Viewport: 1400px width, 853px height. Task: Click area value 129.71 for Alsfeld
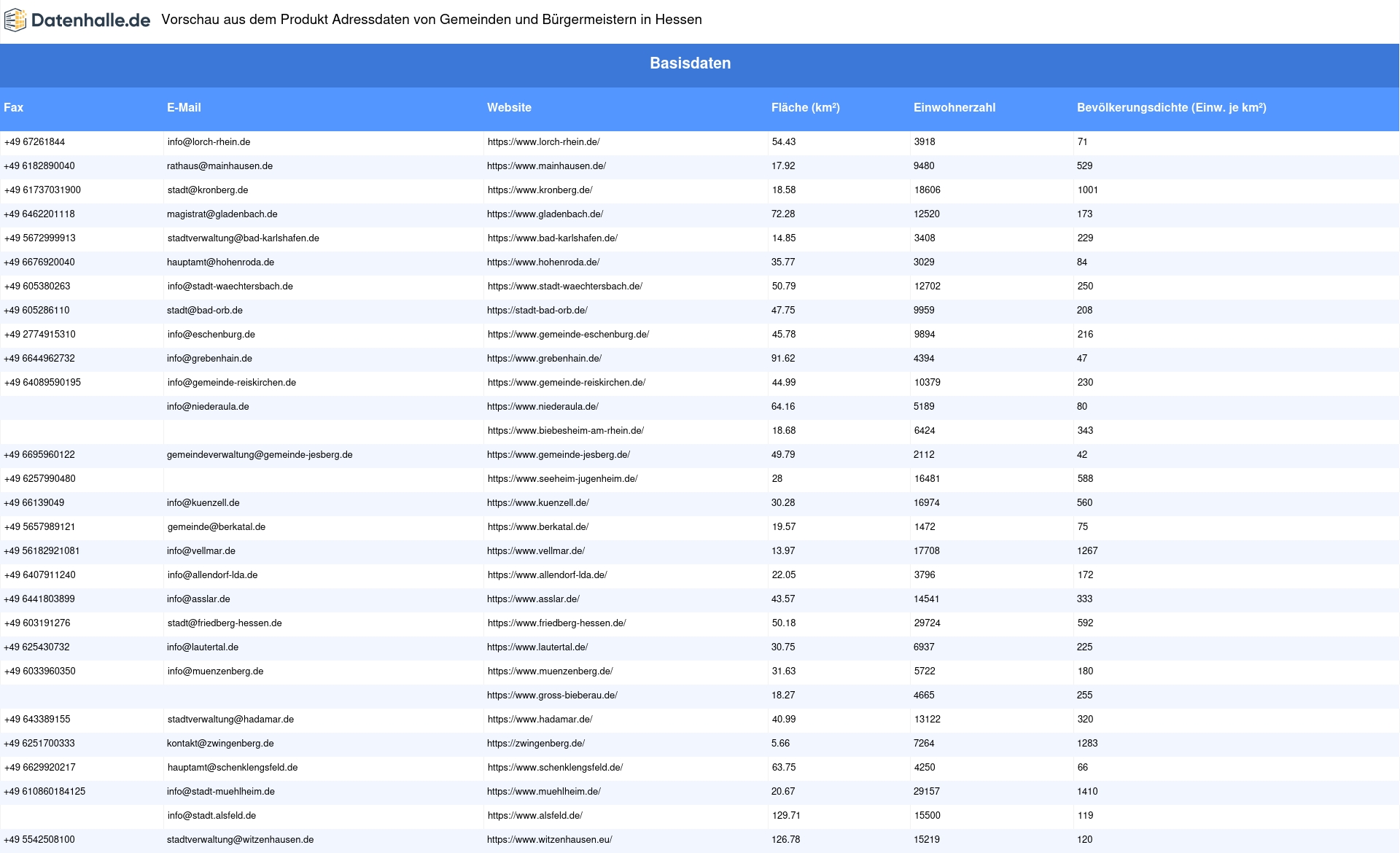(x=786, y=816)
